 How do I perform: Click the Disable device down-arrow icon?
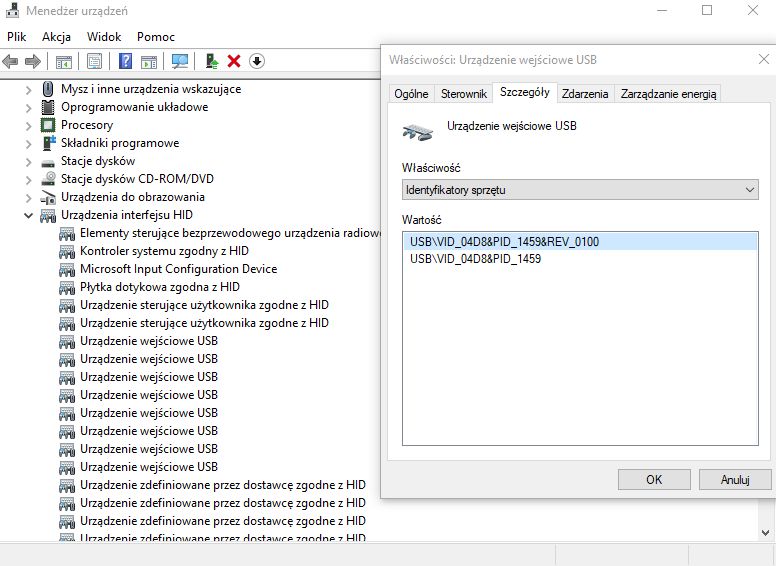pos(256,61)
